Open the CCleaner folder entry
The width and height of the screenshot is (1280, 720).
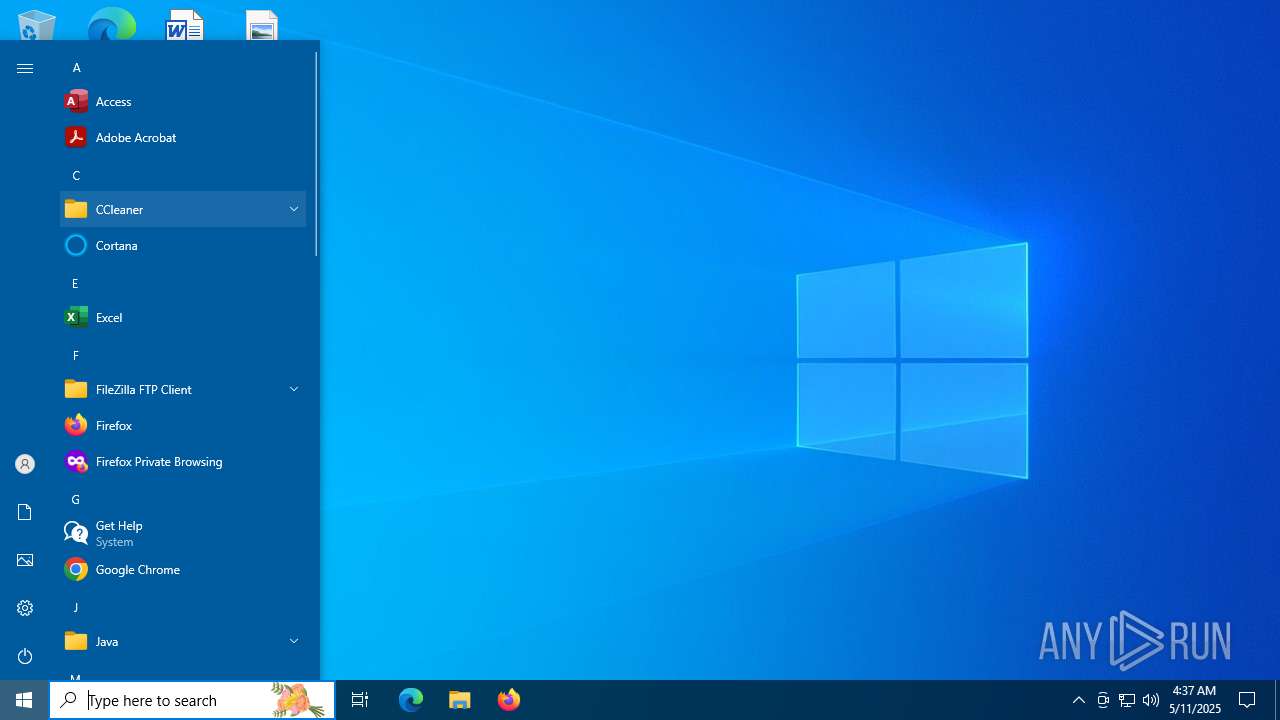[183, 209]
